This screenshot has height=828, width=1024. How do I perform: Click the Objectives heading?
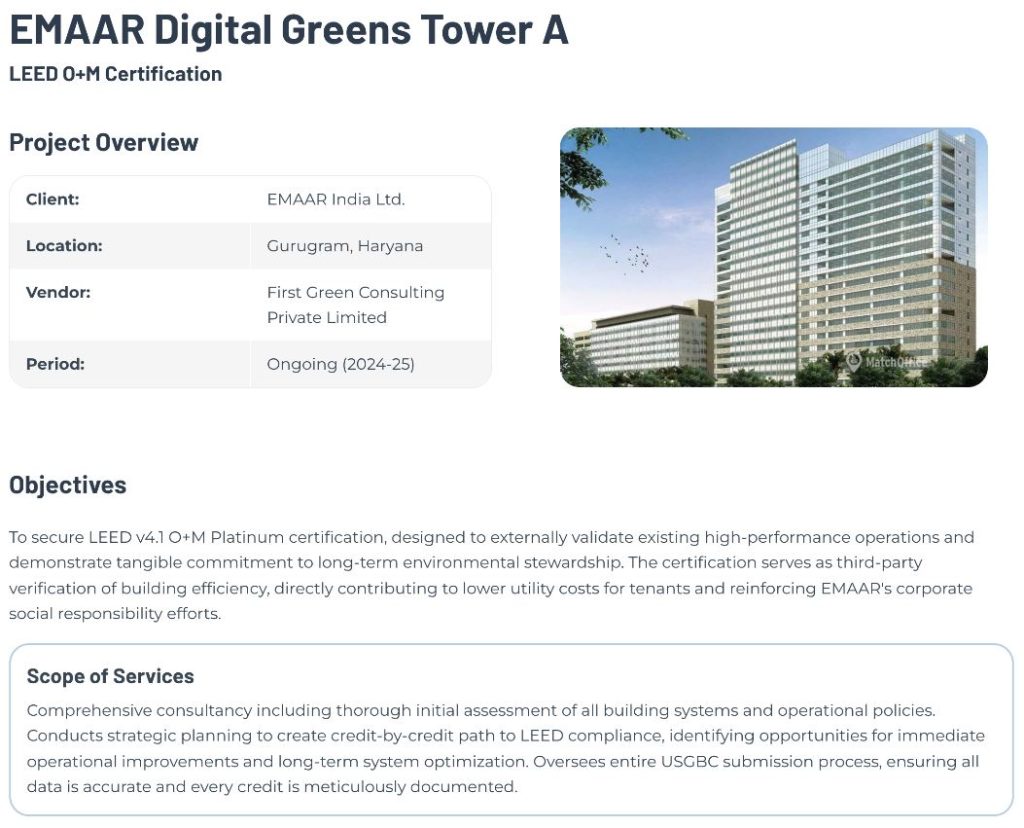coord(68,485)
